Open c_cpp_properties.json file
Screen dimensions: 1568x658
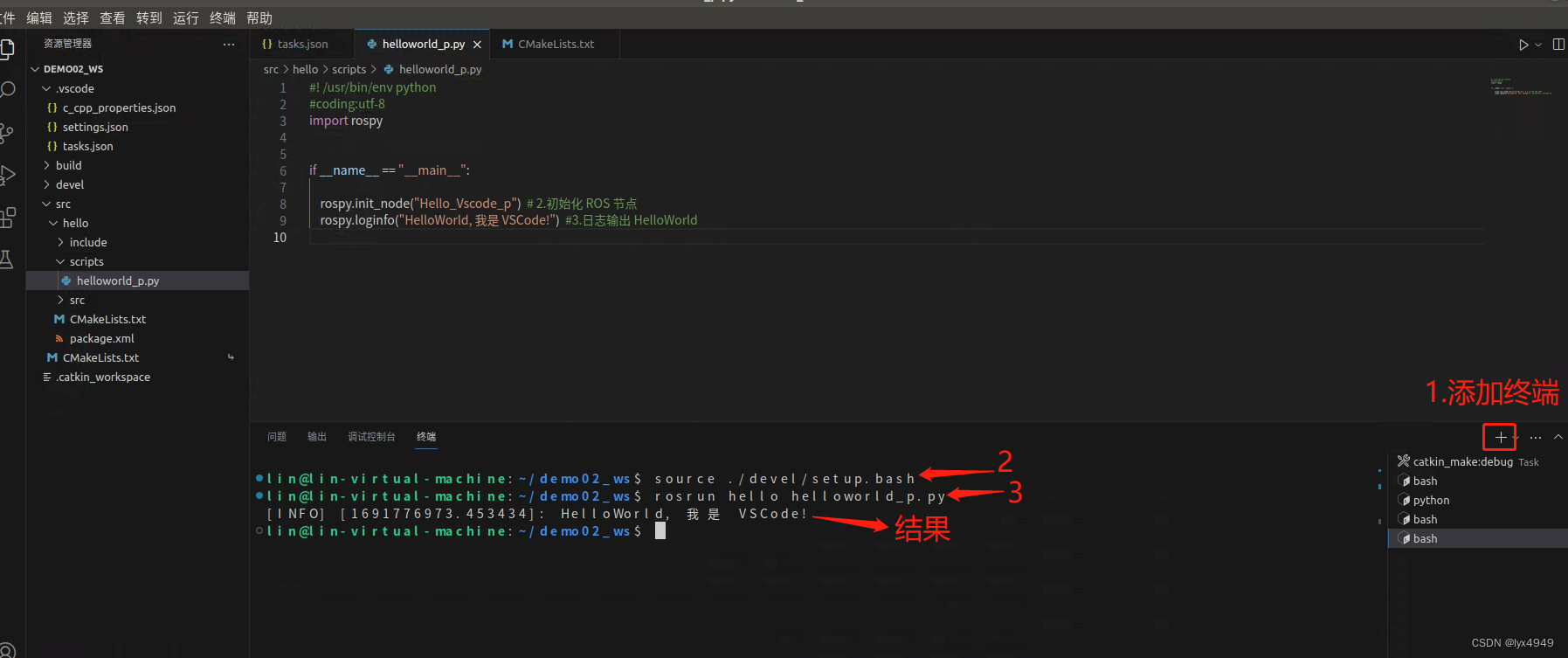point(137,107)
